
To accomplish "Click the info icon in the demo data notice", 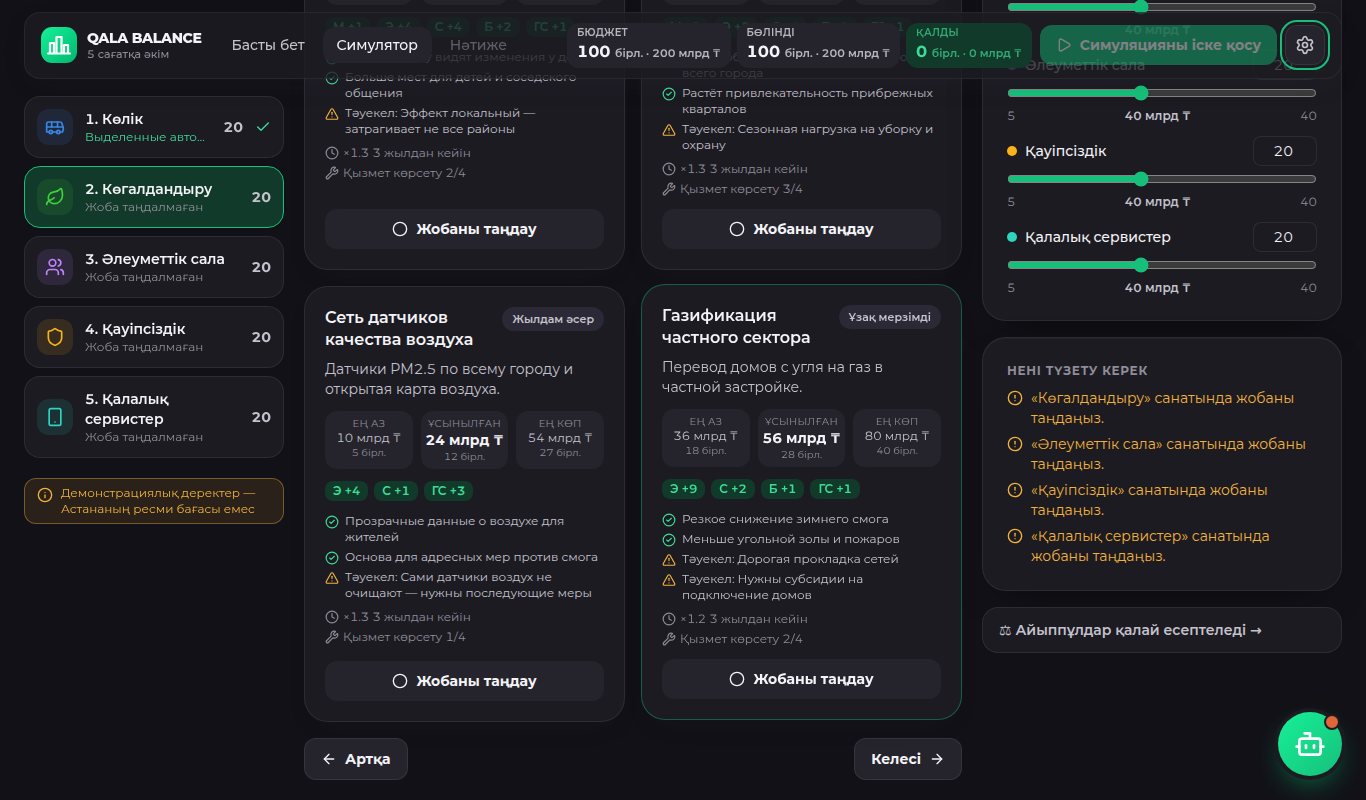I will (x=45, y=495).
